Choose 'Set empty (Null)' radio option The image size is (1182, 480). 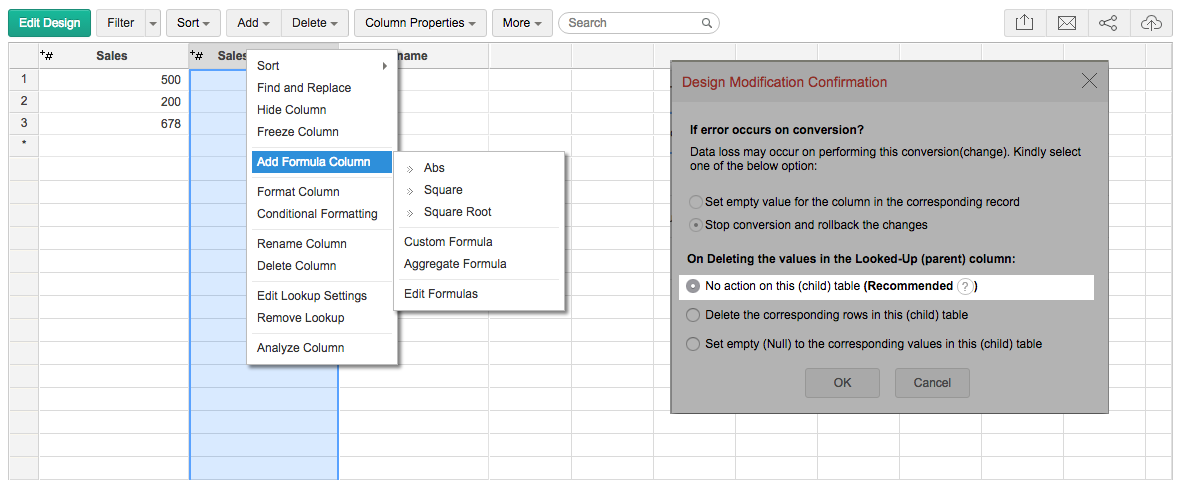693,344
